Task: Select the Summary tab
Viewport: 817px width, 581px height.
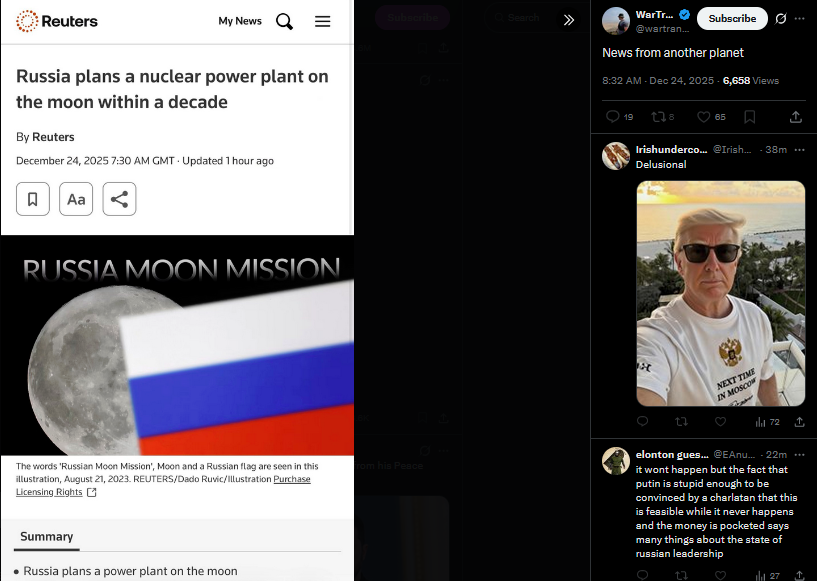Action: [x=46, y=537]
